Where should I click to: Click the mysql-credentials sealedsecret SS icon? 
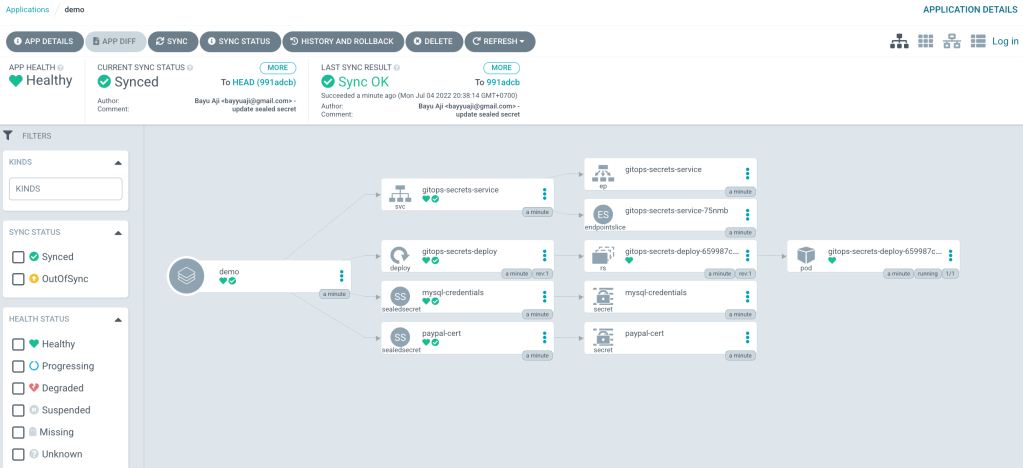(400, 297)
